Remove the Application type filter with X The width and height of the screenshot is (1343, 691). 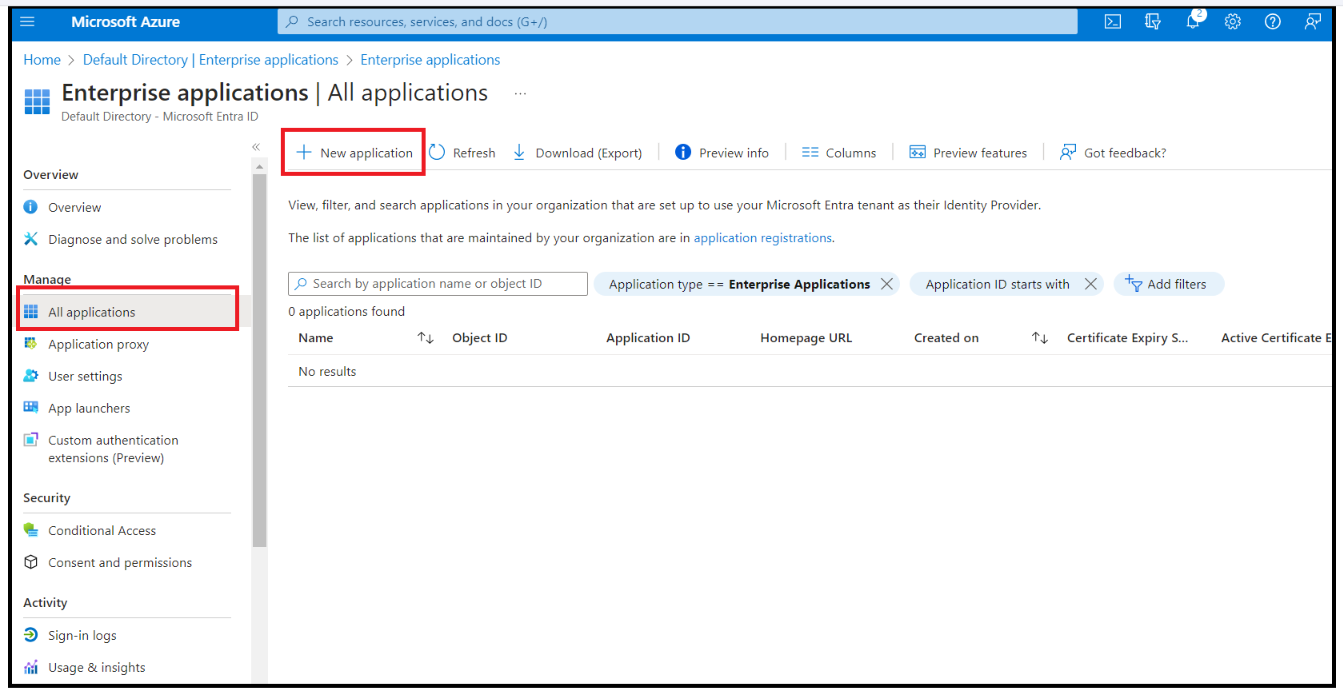pyautogui.click(x=887, y=284)
